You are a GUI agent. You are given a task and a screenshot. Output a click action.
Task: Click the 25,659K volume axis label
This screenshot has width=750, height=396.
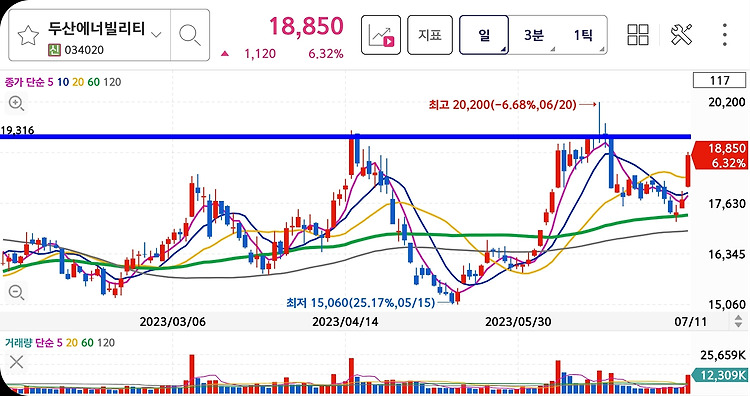723,355
